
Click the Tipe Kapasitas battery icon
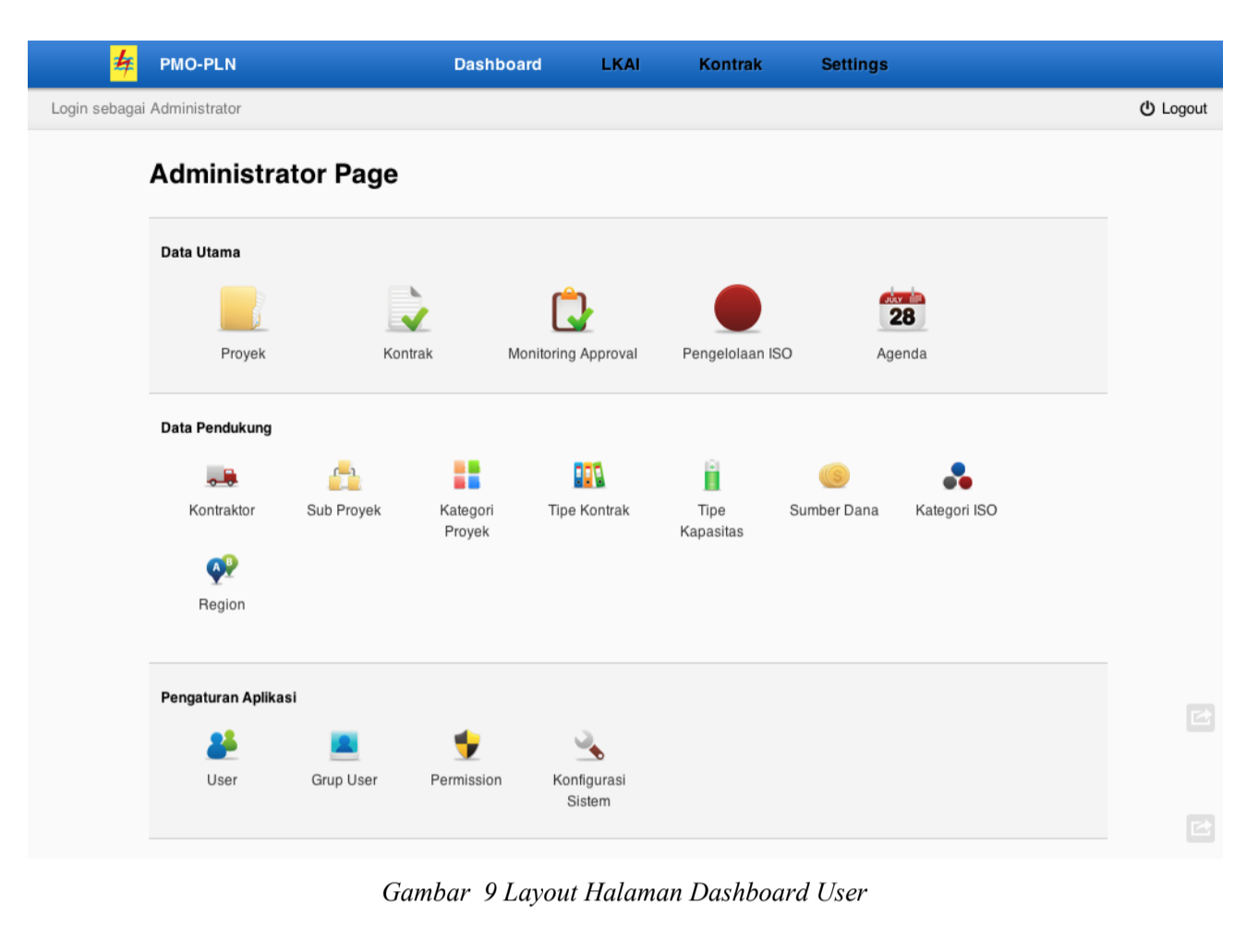pyautogui.click(x=711, y=476)
